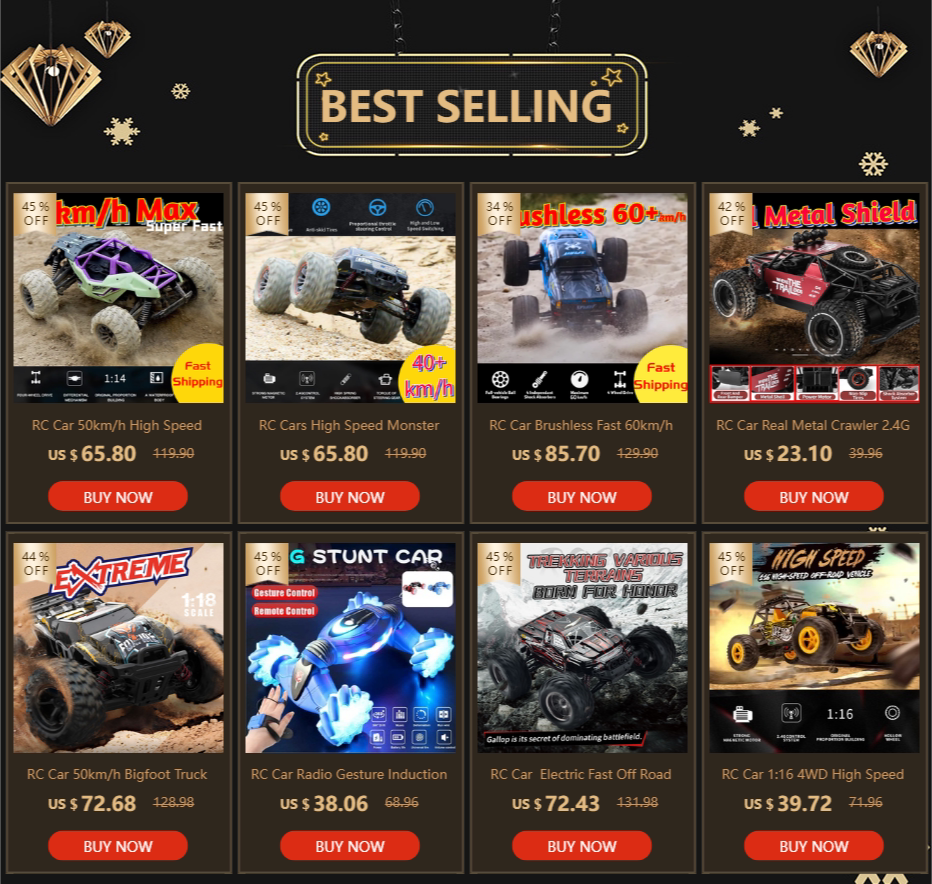932x884 pixels.
Task: Open the RC Car Brushless Fast 60km/h title
Action: [x=581, y=425]
